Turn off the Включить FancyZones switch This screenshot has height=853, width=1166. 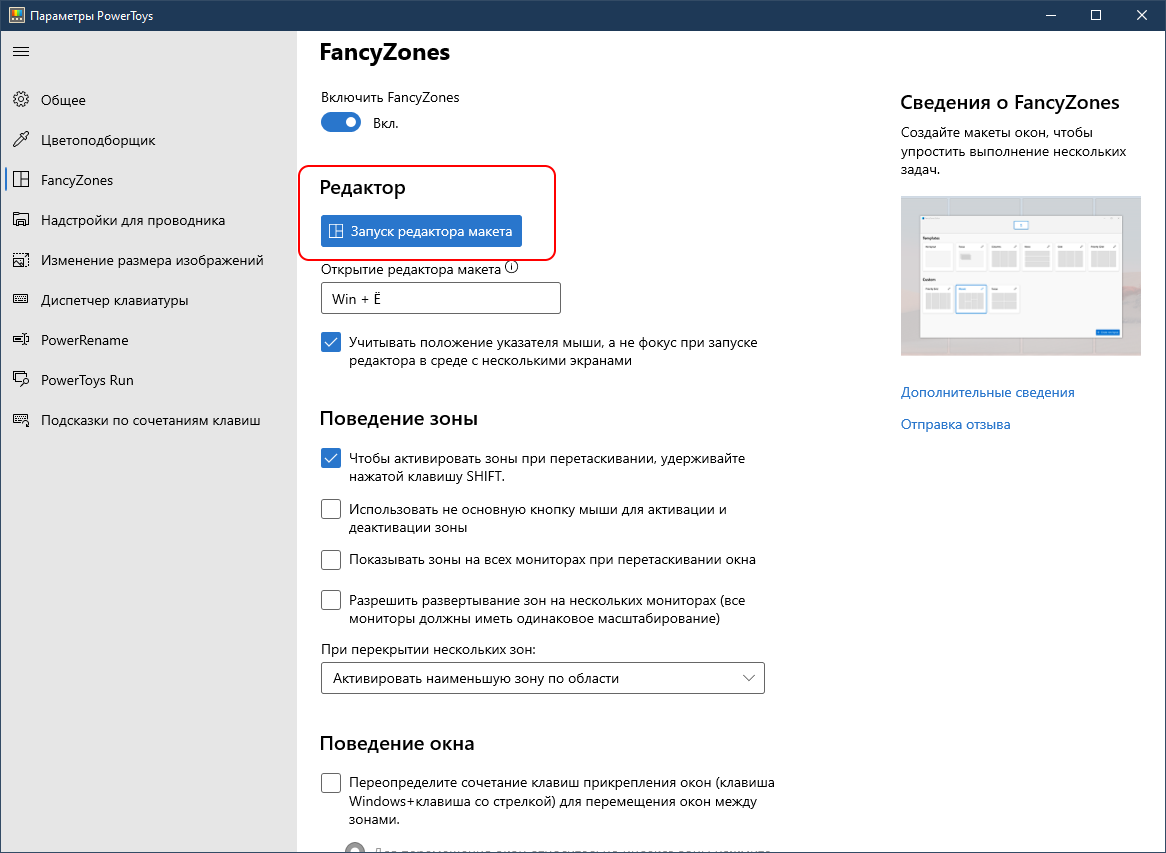341,123
